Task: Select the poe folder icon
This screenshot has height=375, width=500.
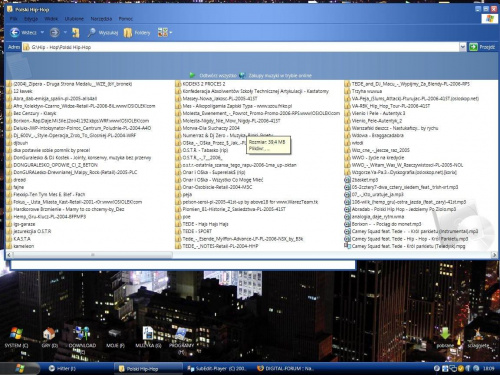Action: point(178,217)
